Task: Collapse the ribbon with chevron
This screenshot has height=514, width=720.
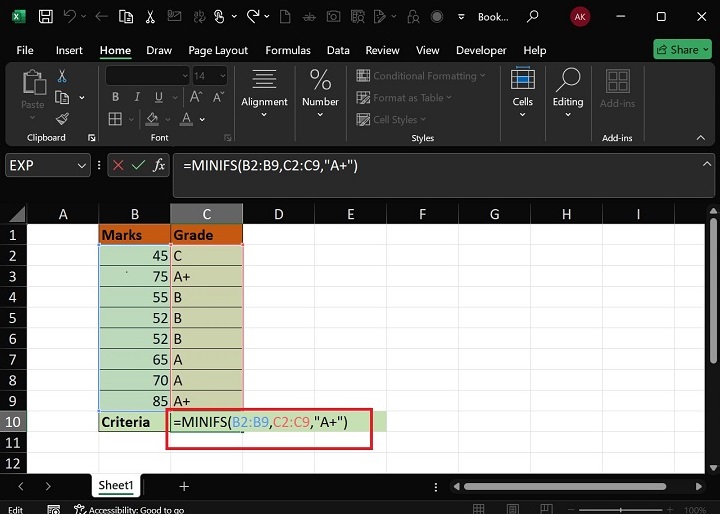Action: coord(701,137)
